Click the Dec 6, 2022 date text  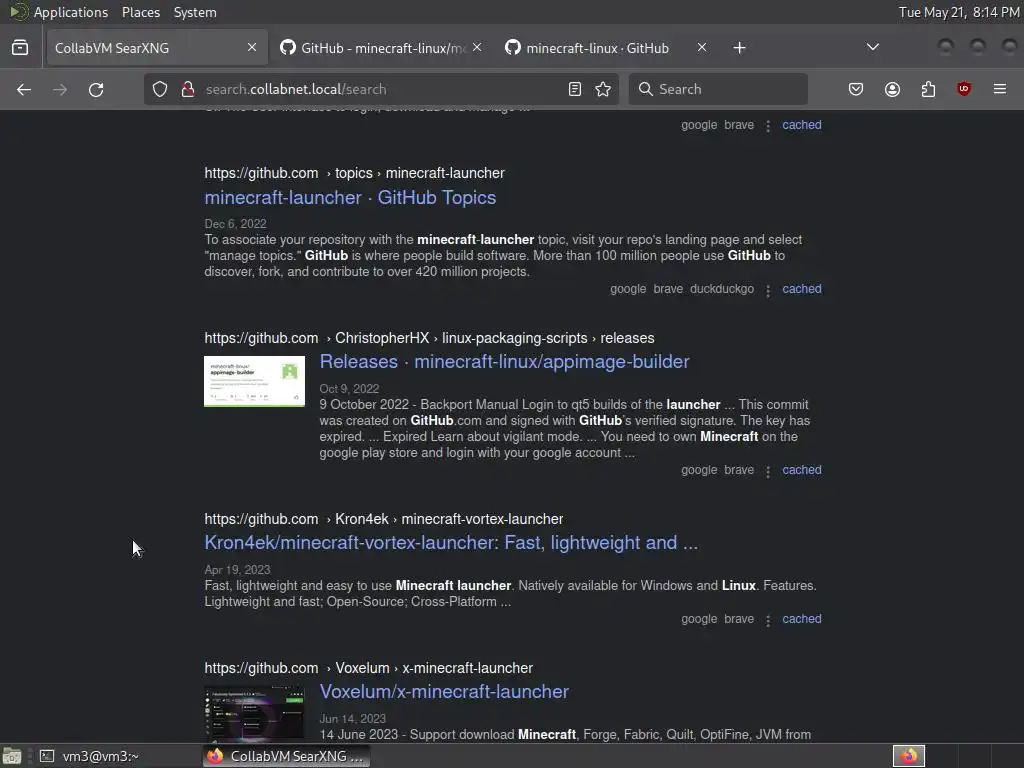(x=235, y=224)
